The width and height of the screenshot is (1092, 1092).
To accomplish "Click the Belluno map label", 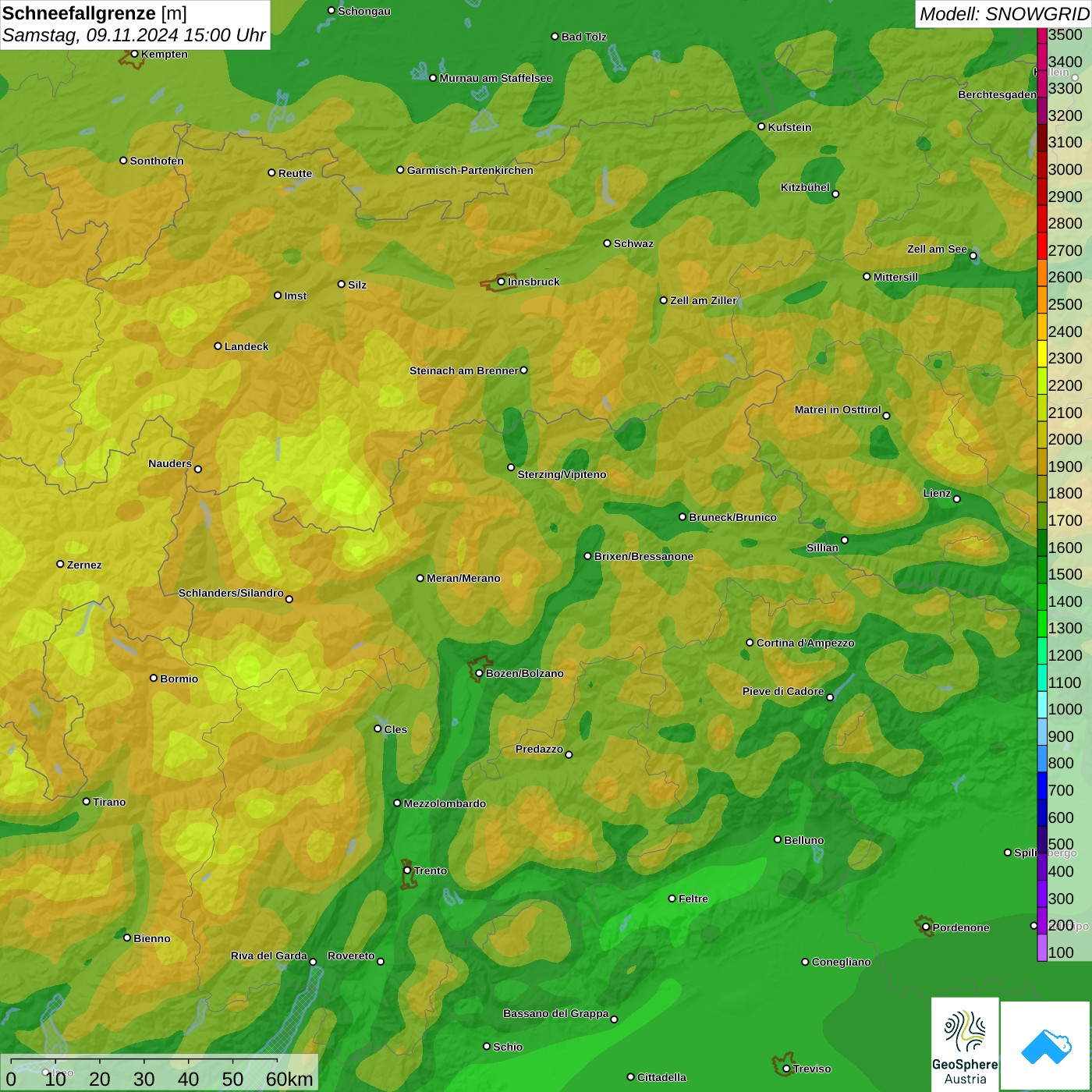I will (803, 840).
